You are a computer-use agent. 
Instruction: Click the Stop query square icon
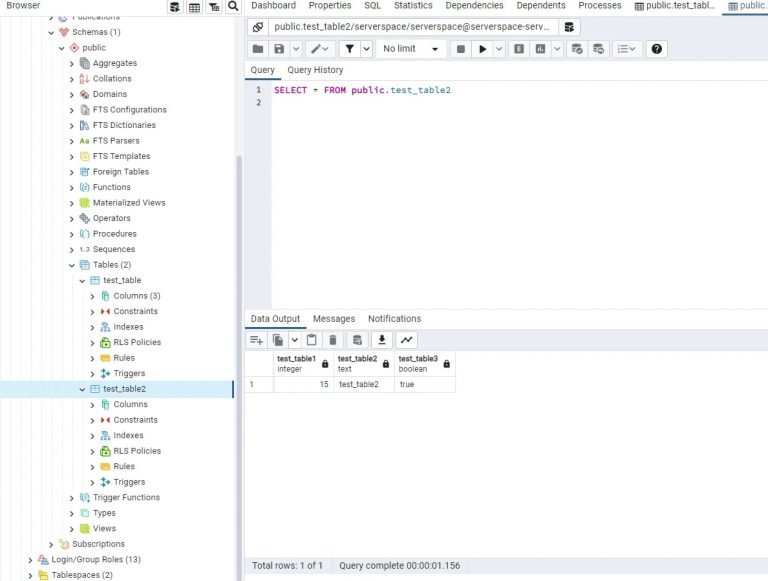[x=460, y=49]
